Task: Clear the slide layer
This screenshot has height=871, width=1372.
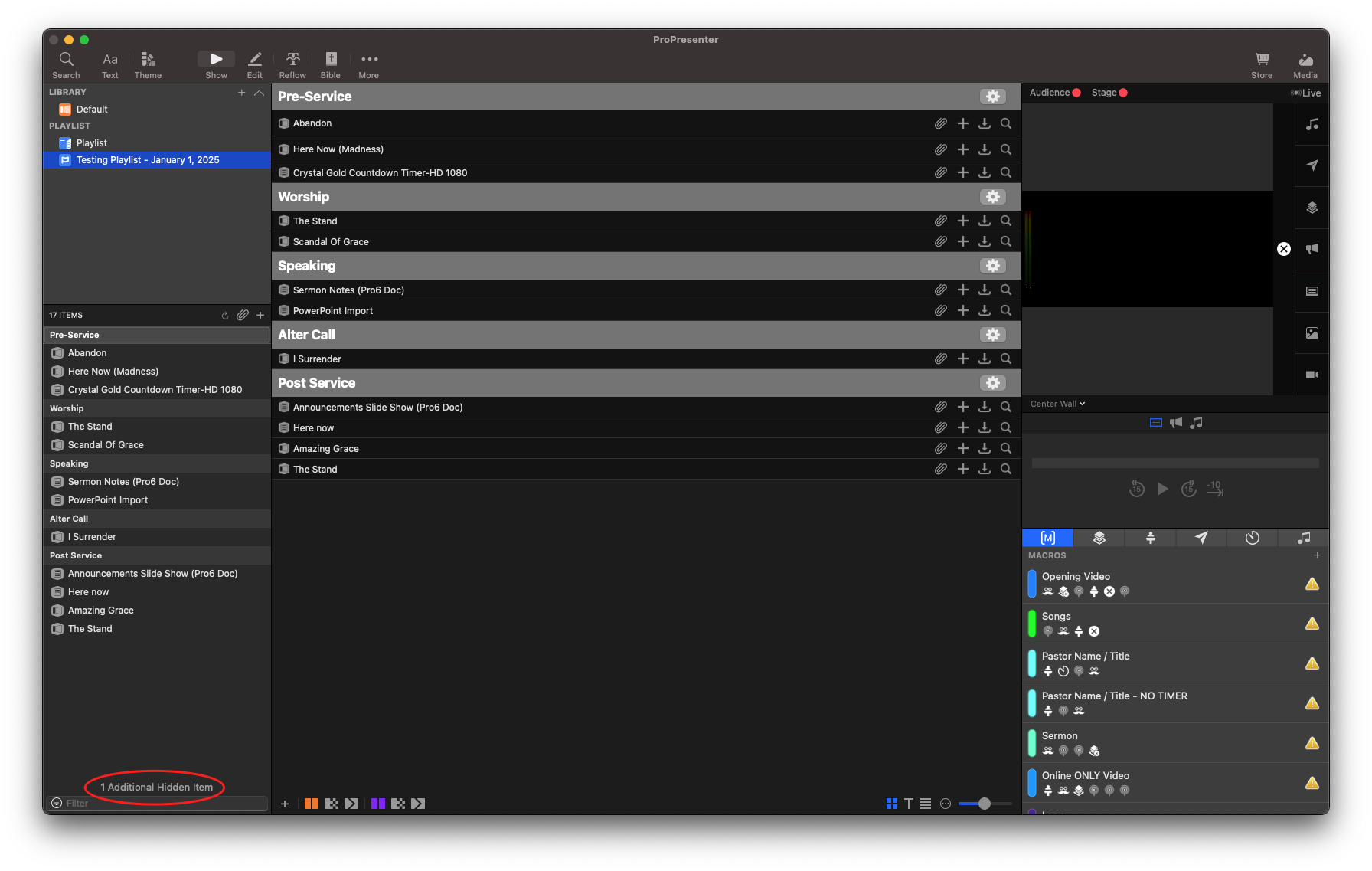Action: click(1312, 291)
